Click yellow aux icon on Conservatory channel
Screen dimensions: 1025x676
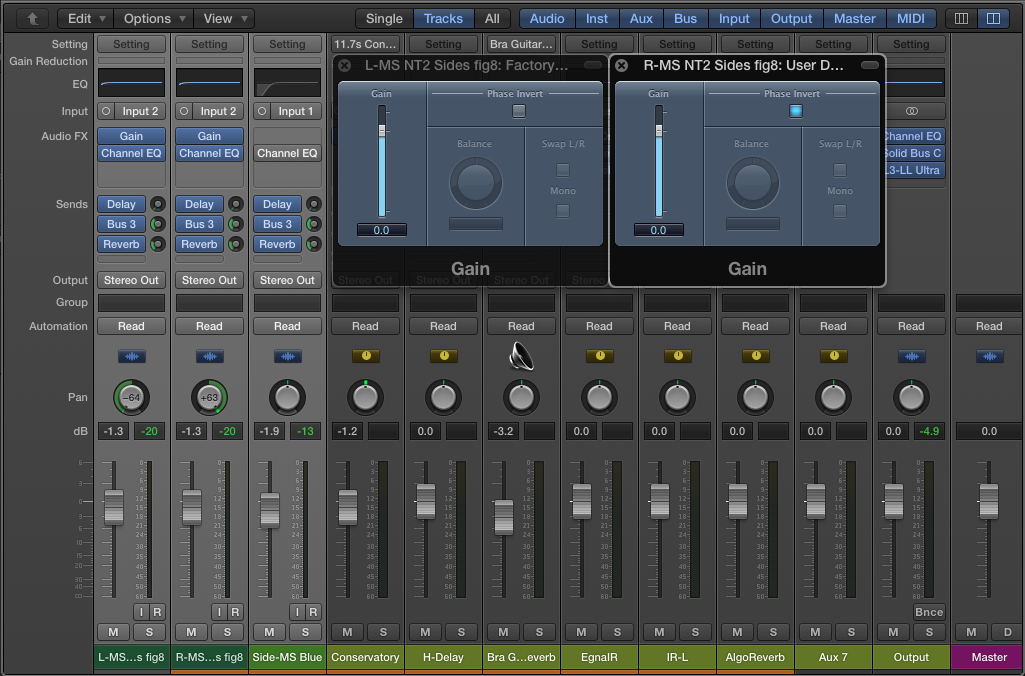tap(365, 356)
